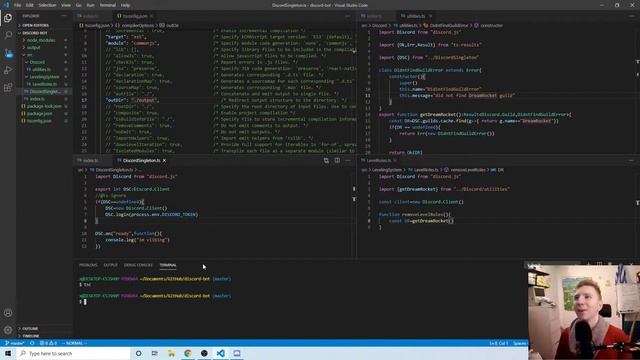640x360 pixels.
Task: Expand the Open Editors section
Action: 34,25
